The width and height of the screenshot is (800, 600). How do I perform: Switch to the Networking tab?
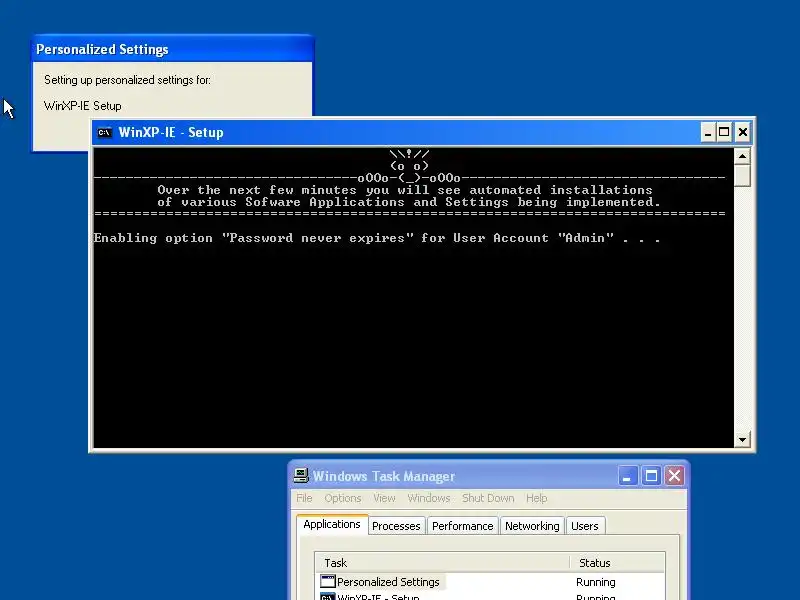point(532,526)
